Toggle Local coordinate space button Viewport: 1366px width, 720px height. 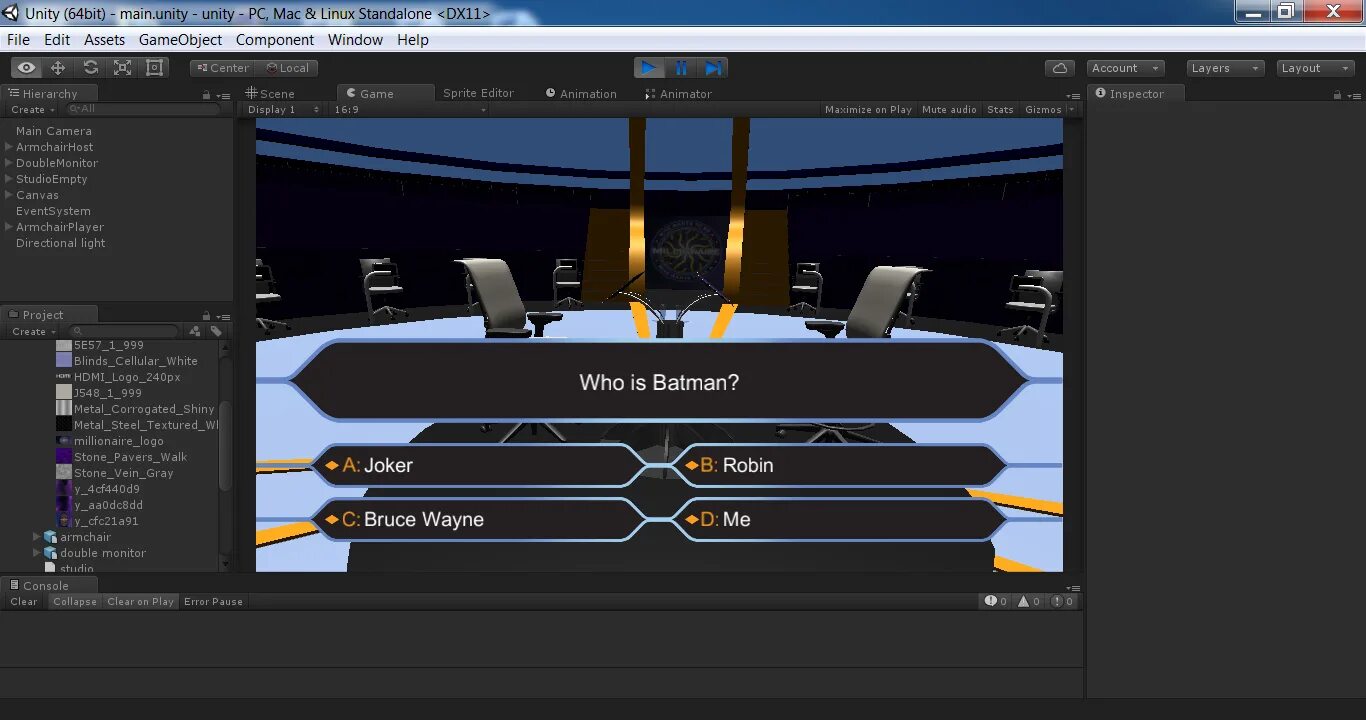coord(286,68)
